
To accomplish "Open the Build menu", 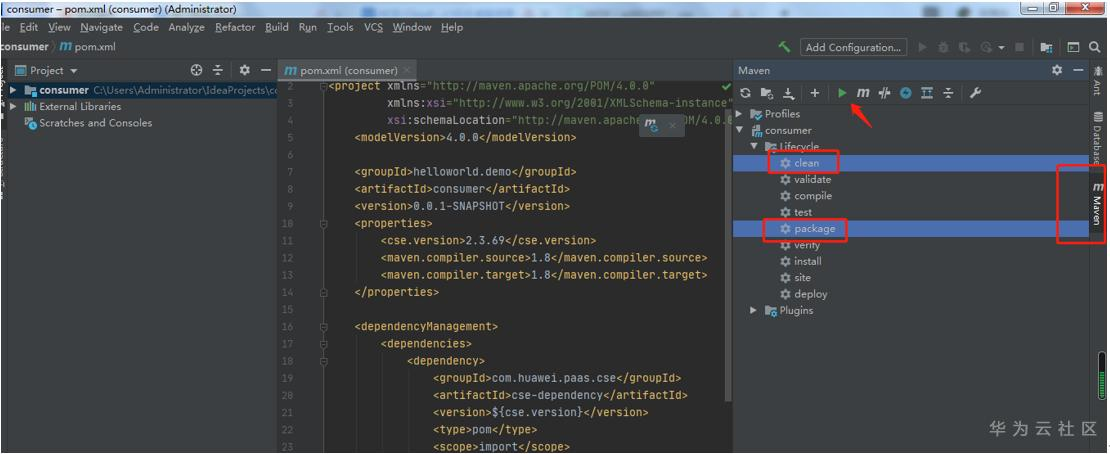I will click(277, 27).
